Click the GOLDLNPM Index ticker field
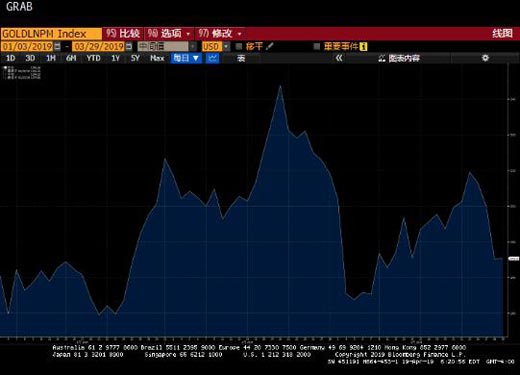This screenshot has height=375, width=520. [51, 34]
